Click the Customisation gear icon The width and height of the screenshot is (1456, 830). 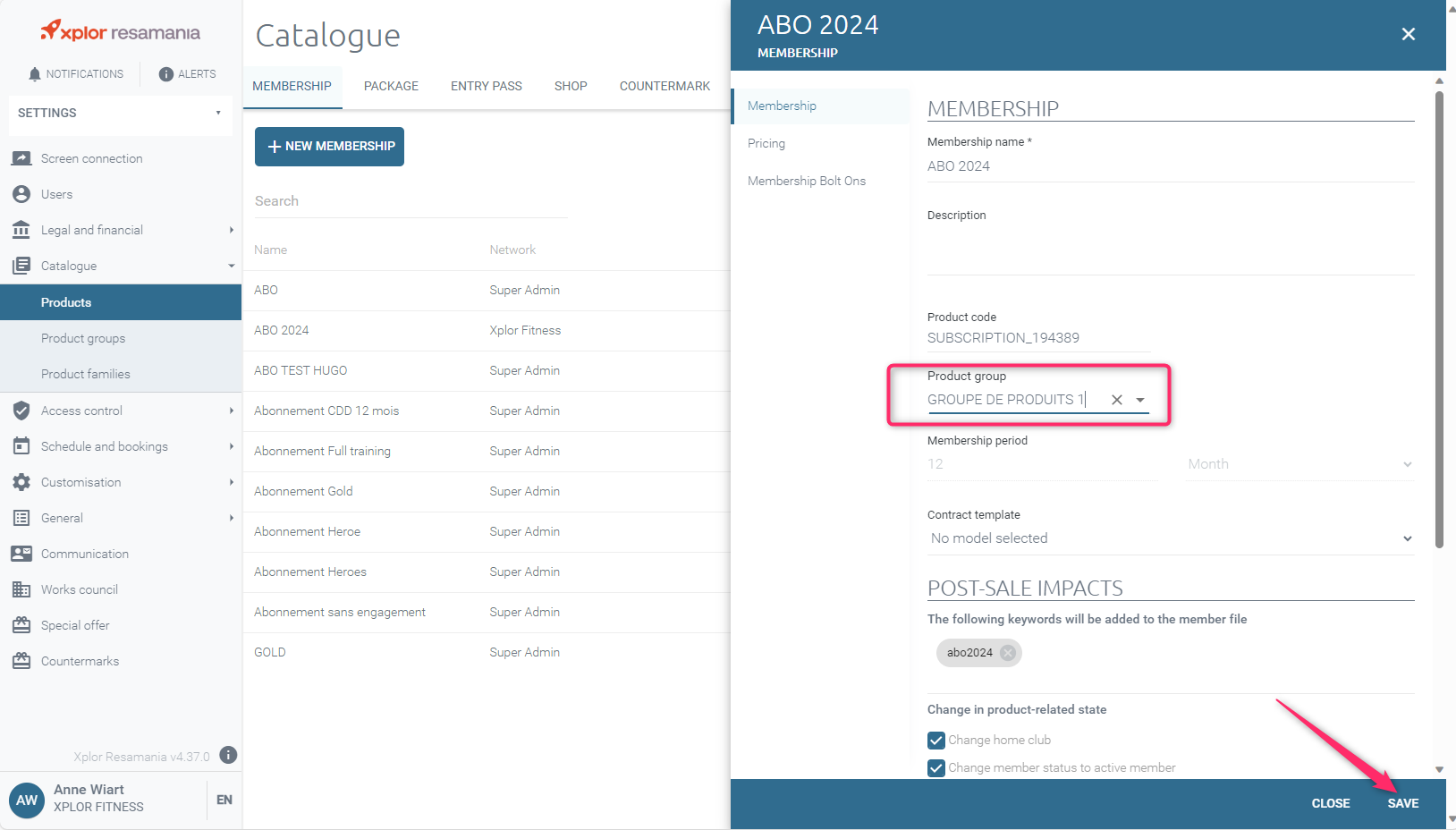click(21, 482)
